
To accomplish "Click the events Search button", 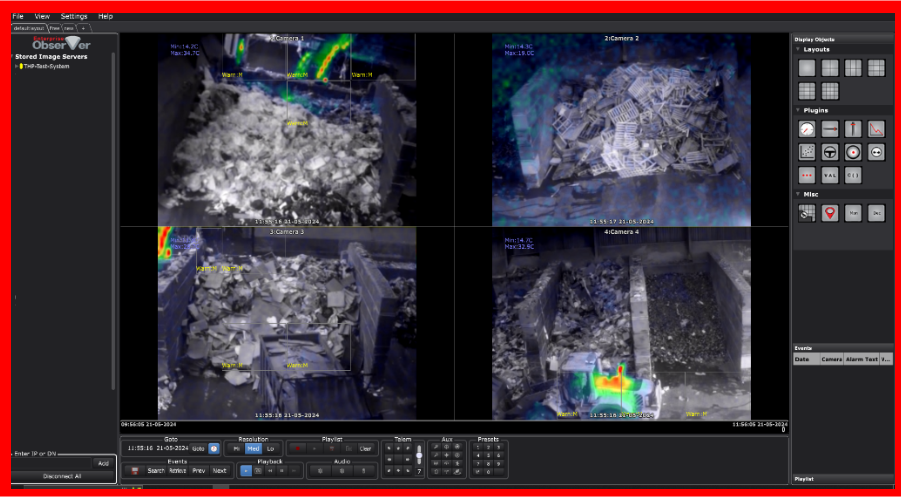I will pyautogui.click(x=156, y=470).
